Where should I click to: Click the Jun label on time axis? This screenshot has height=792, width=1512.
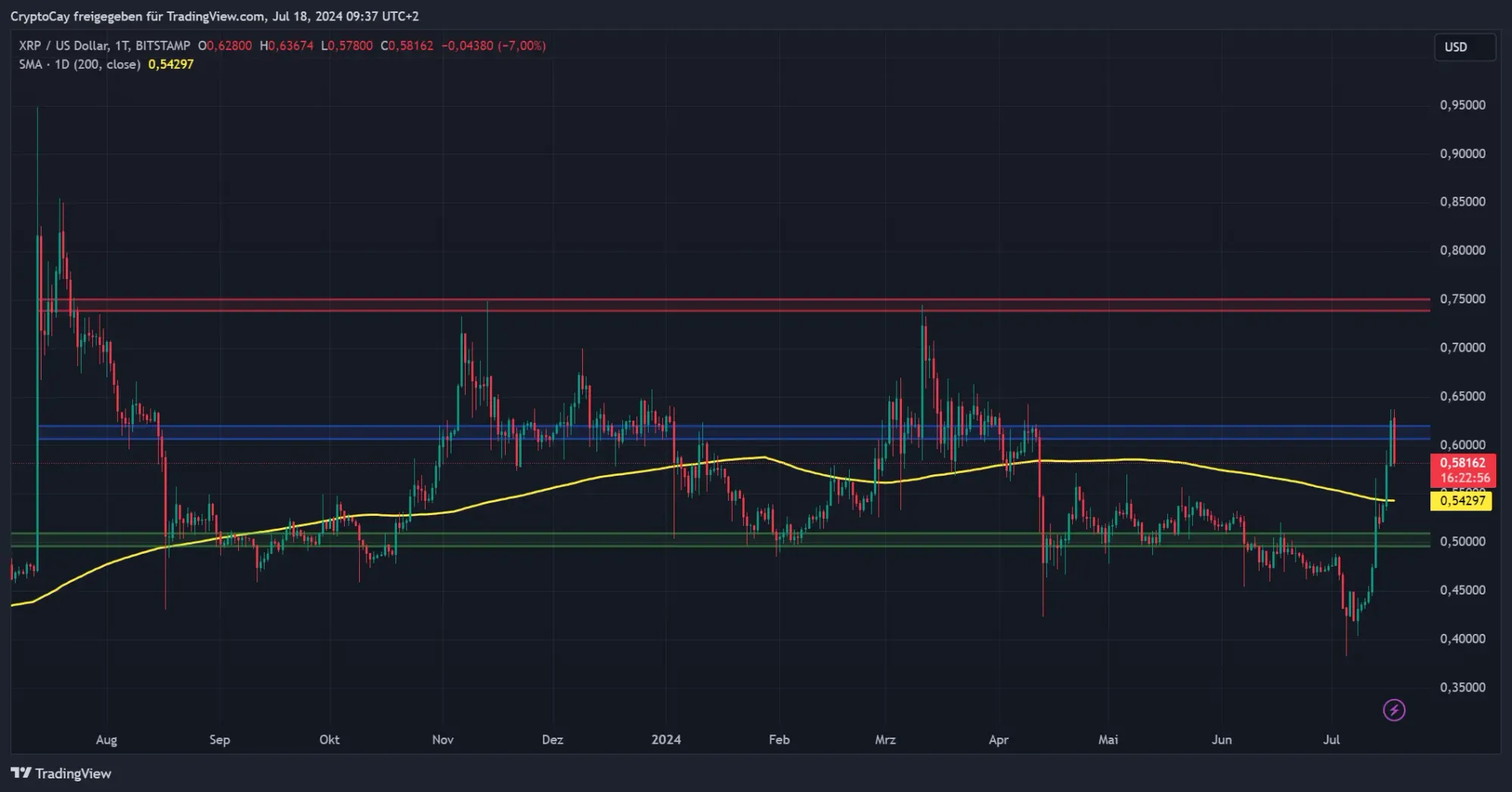click(x=1222, y=740)
